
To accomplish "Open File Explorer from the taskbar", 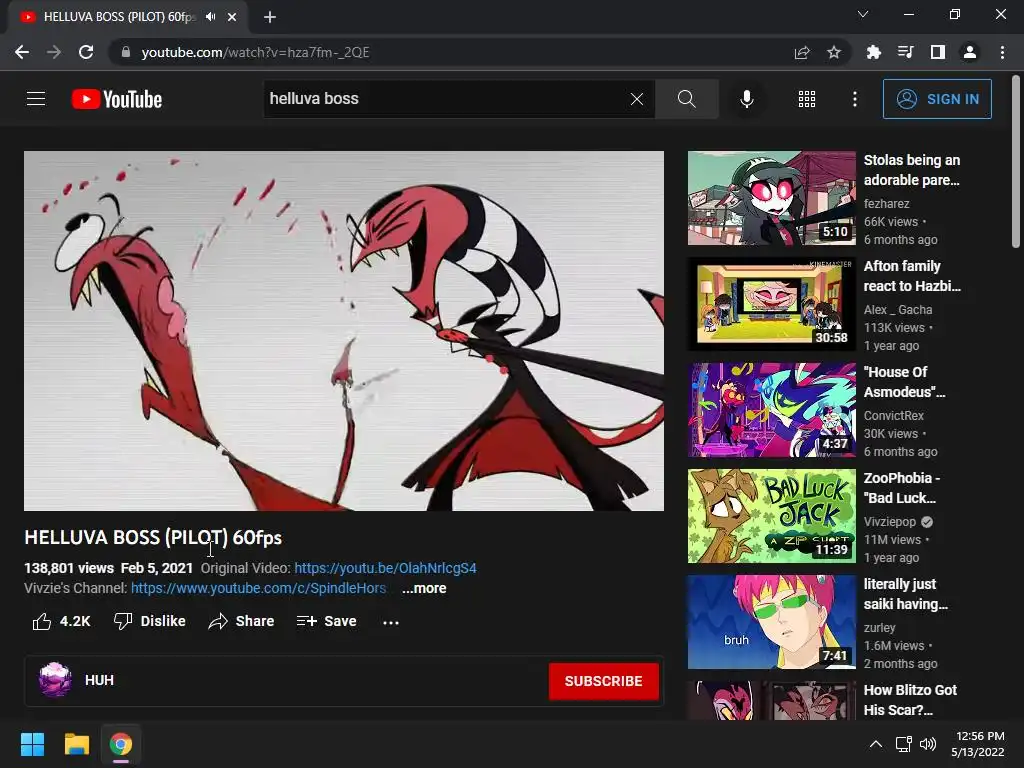I will click(x=76, y=744).
